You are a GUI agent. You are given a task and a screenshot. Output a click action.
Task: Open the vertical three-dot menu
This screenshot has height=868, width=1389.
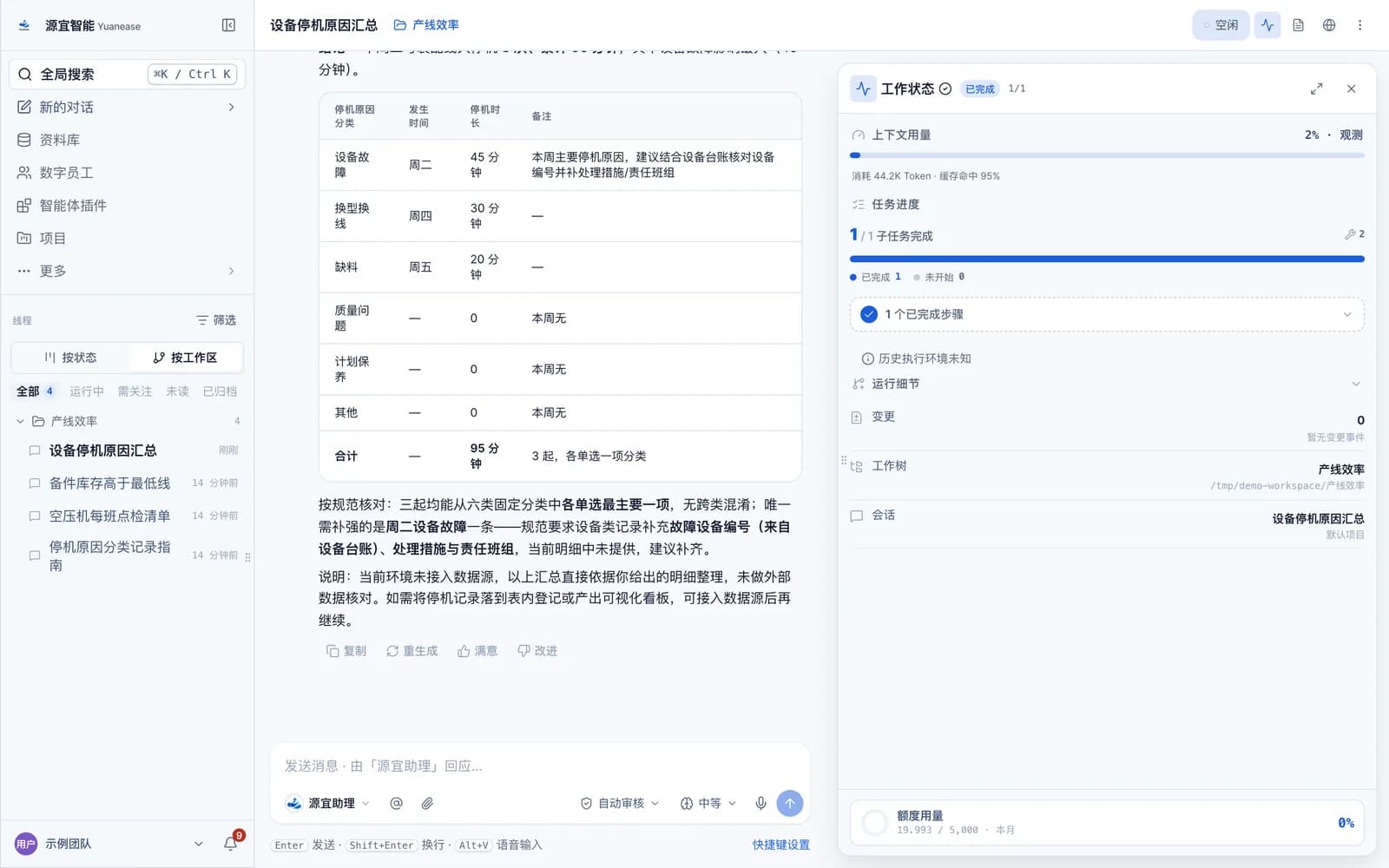(1359, 25)
